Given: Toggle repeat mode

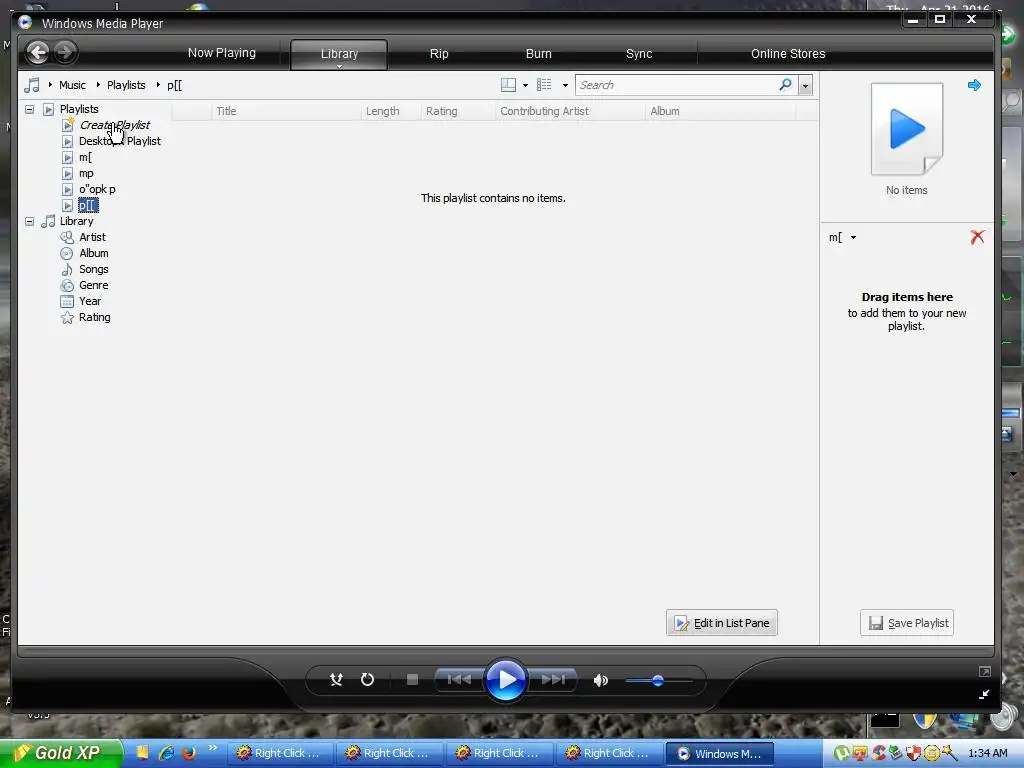Looking at the screenshot, I should (368, 680).
